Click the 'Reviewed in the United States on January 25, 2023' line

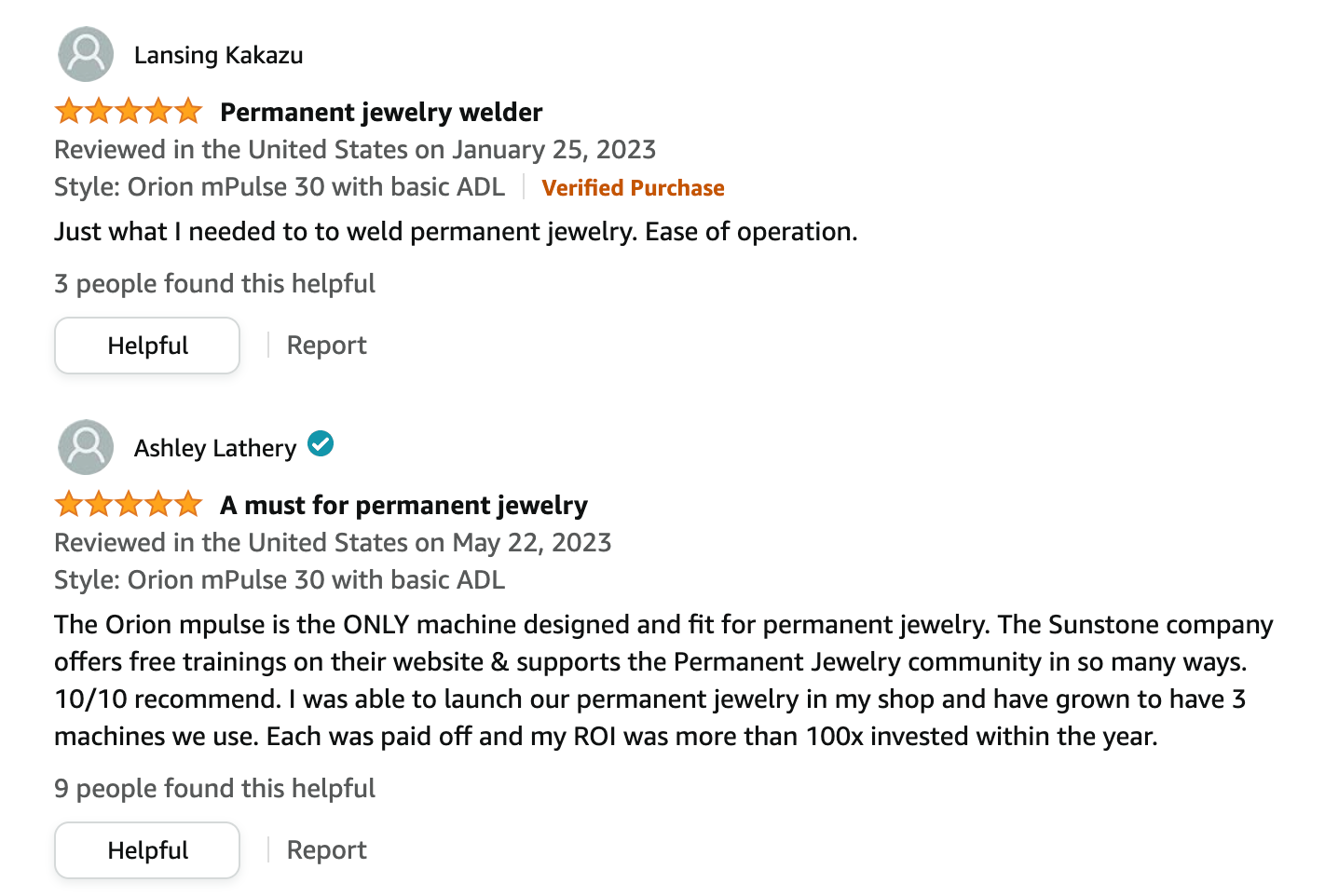[x=355, y=150]
